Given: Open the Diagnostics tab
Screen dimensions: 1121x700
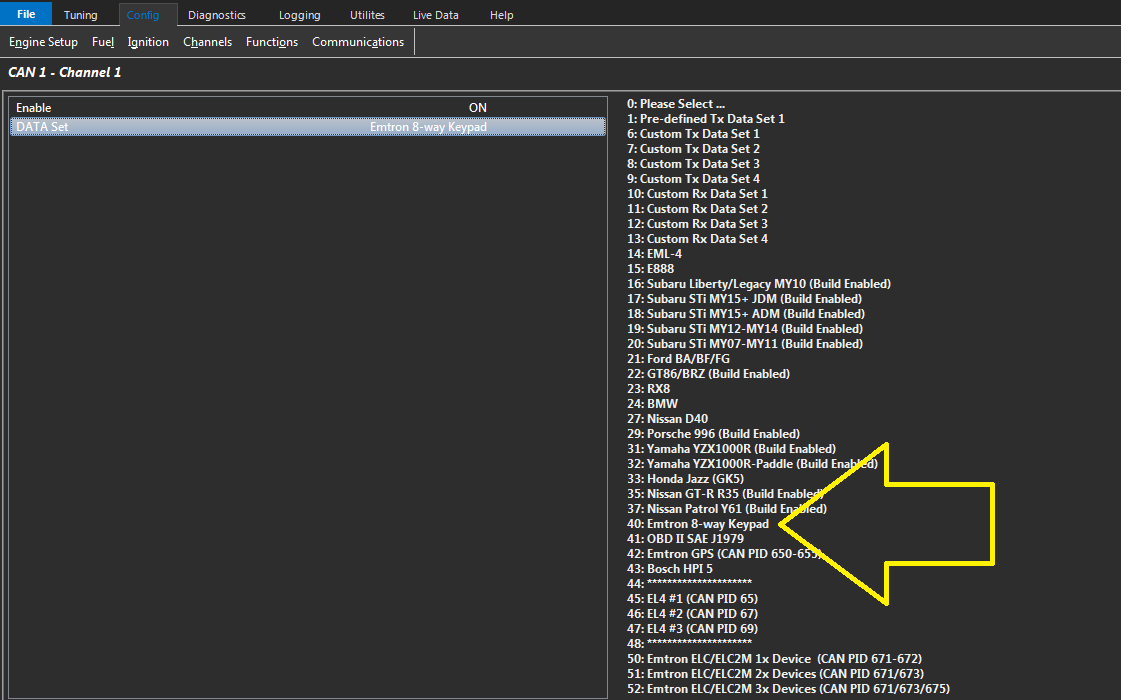Looking at the screenshot, I should pos(217,15).
